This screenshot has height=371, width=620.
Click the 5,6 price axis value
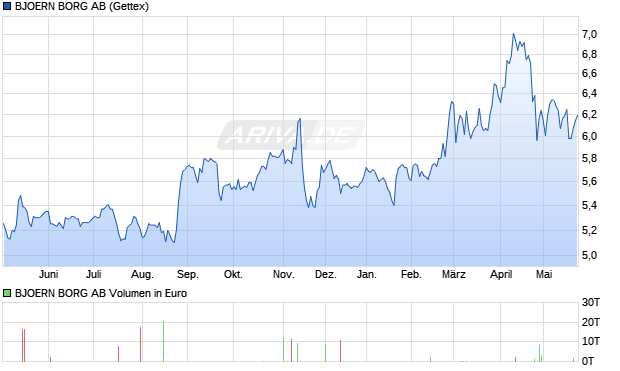[x=589, y=182]
